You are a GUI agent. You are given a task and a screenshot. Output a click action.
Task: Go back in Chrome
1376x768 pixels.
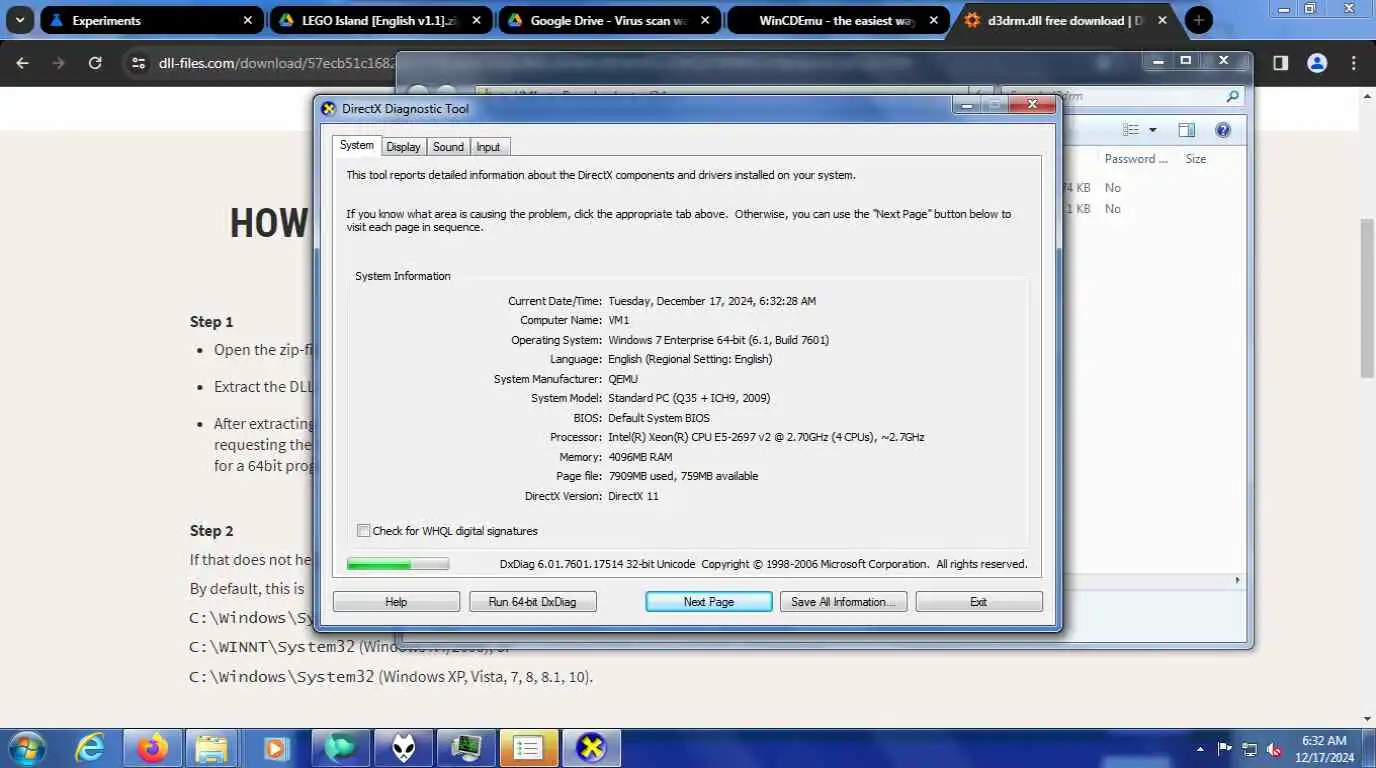click(x=23, y=63)
